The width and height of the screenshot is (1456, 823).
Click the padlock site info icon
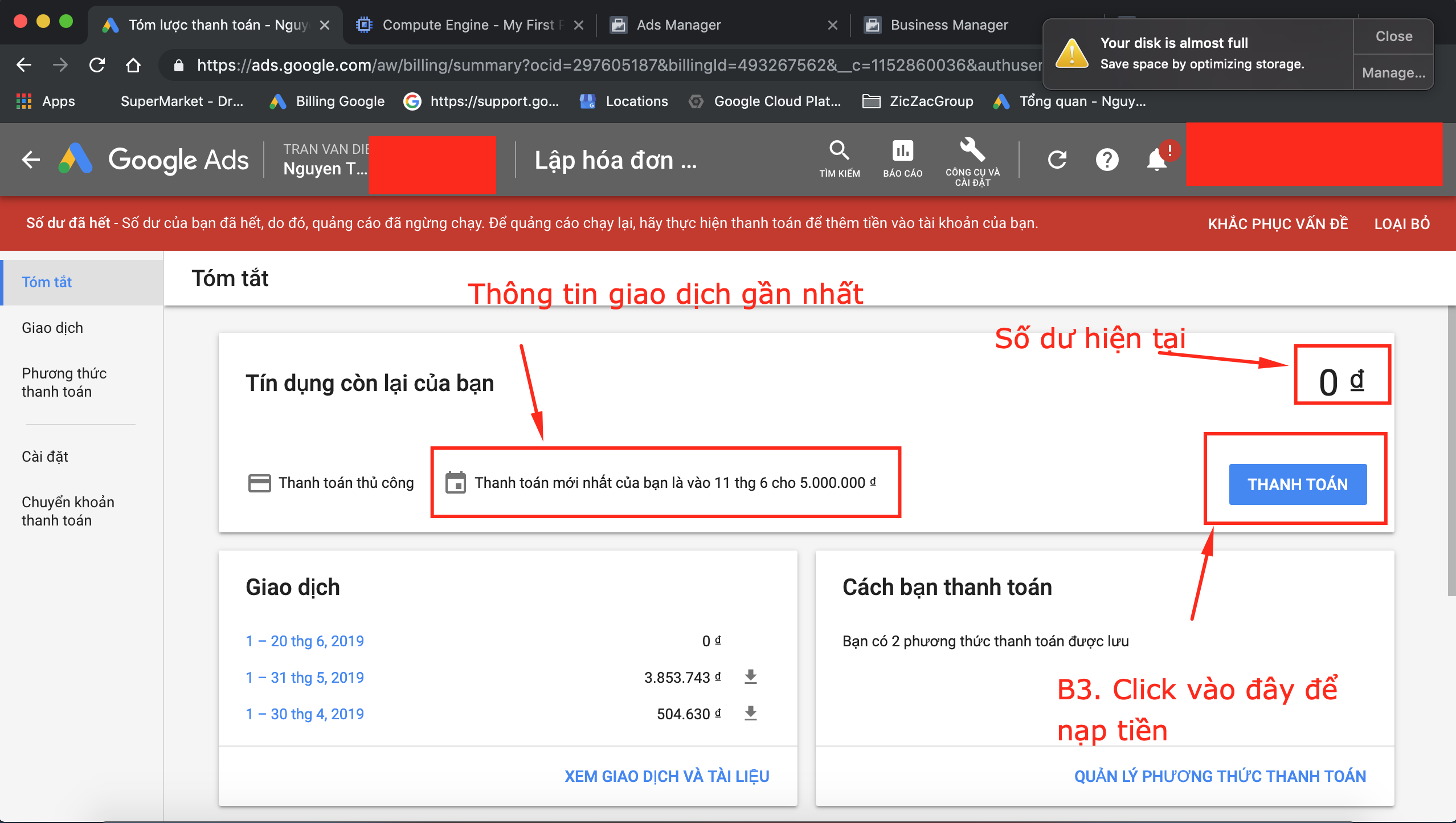tap(179, 66)
